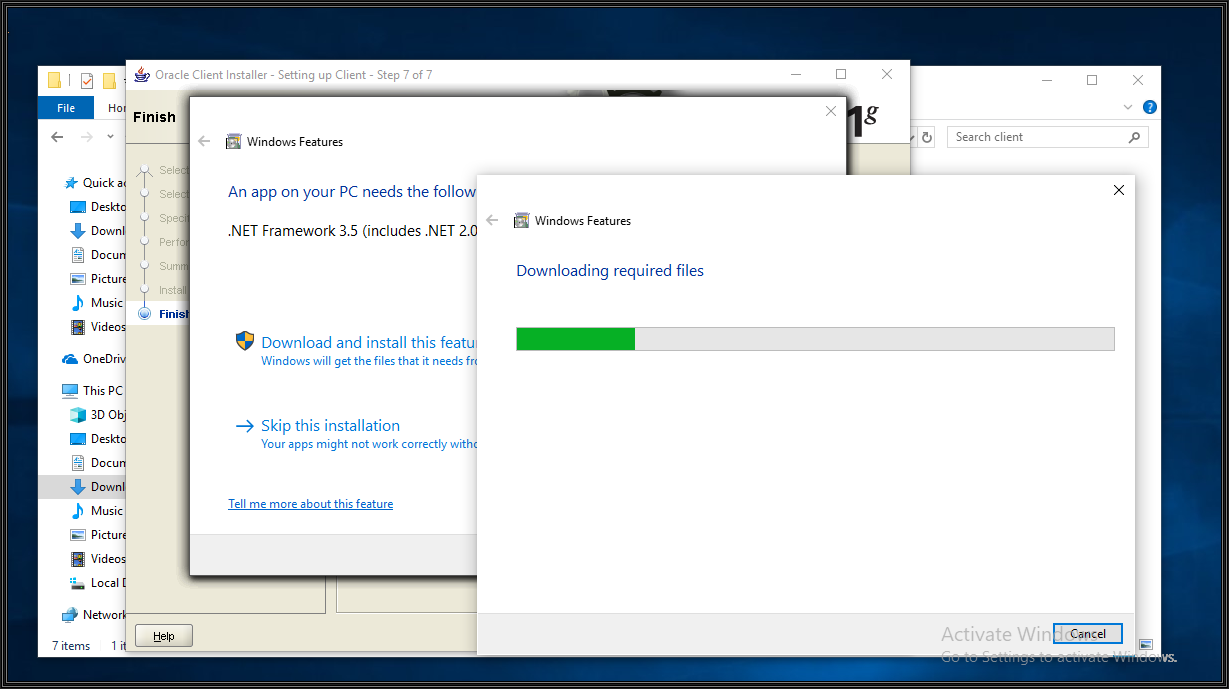1229x689 pixels.
Task: Click Windows Features icon in downloading dialog header
Action: tap(521, 221)
